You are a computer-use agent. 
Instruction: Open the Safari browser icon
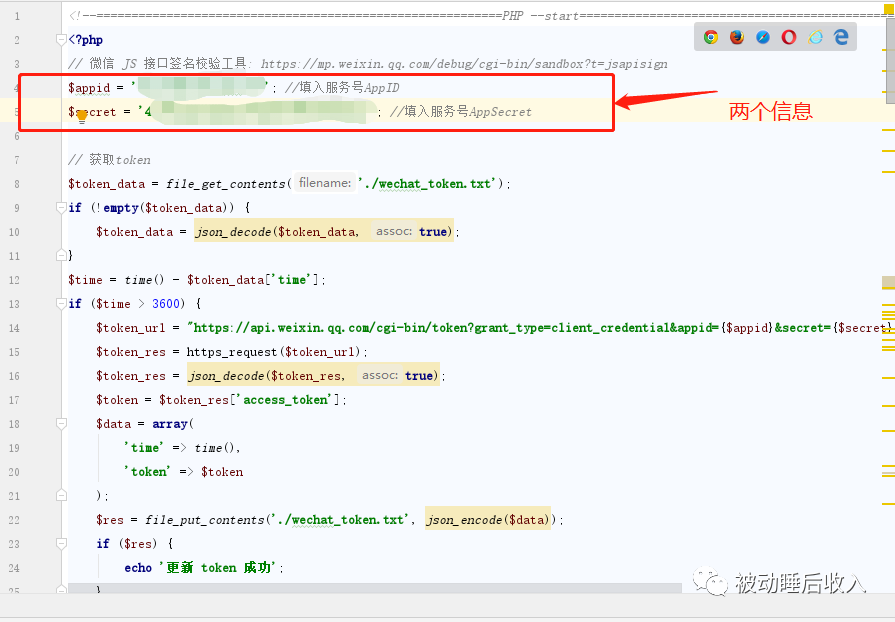762,36
